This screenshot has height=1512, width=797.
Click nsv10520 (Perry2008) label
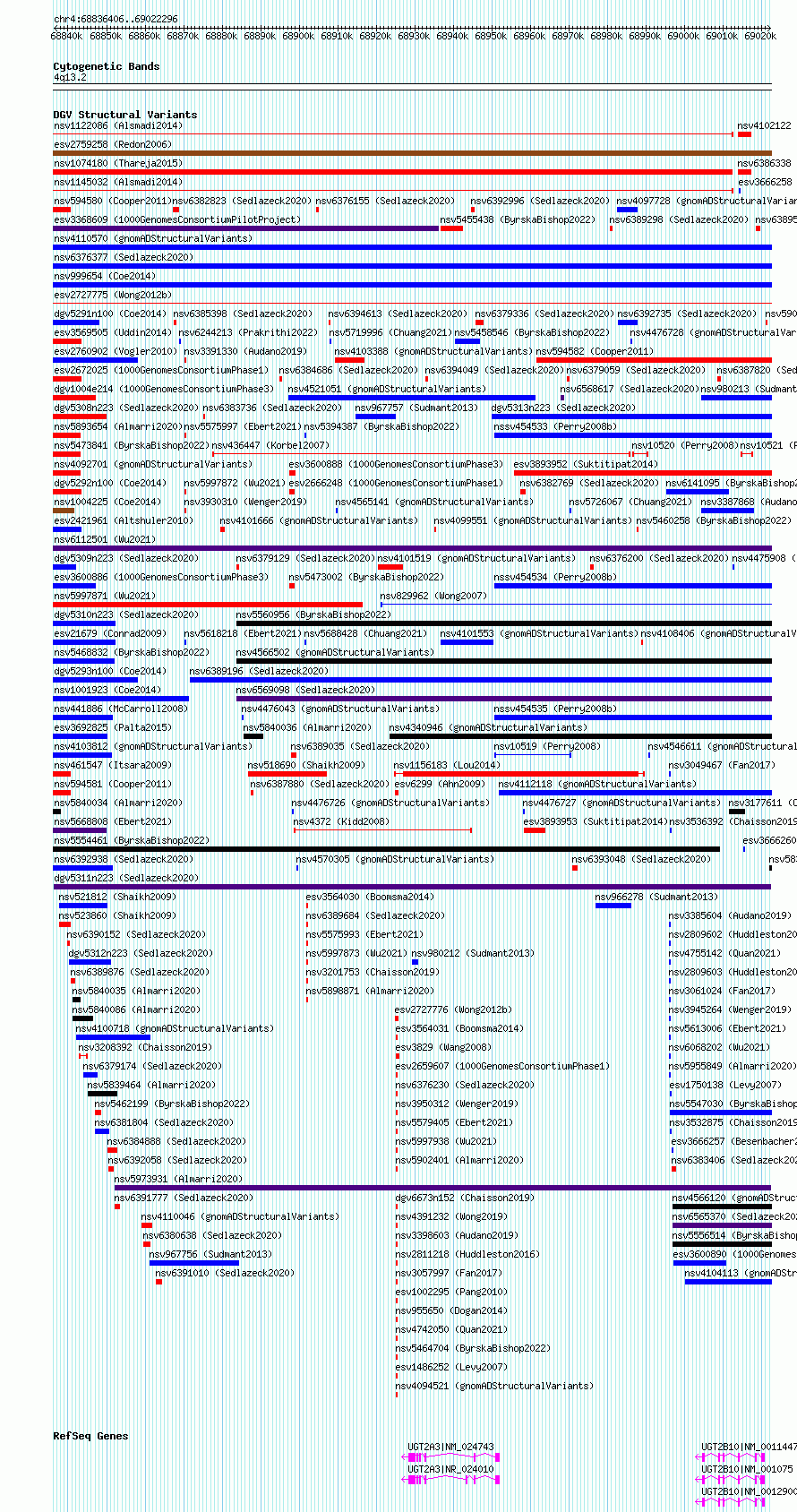coord(684,445)
